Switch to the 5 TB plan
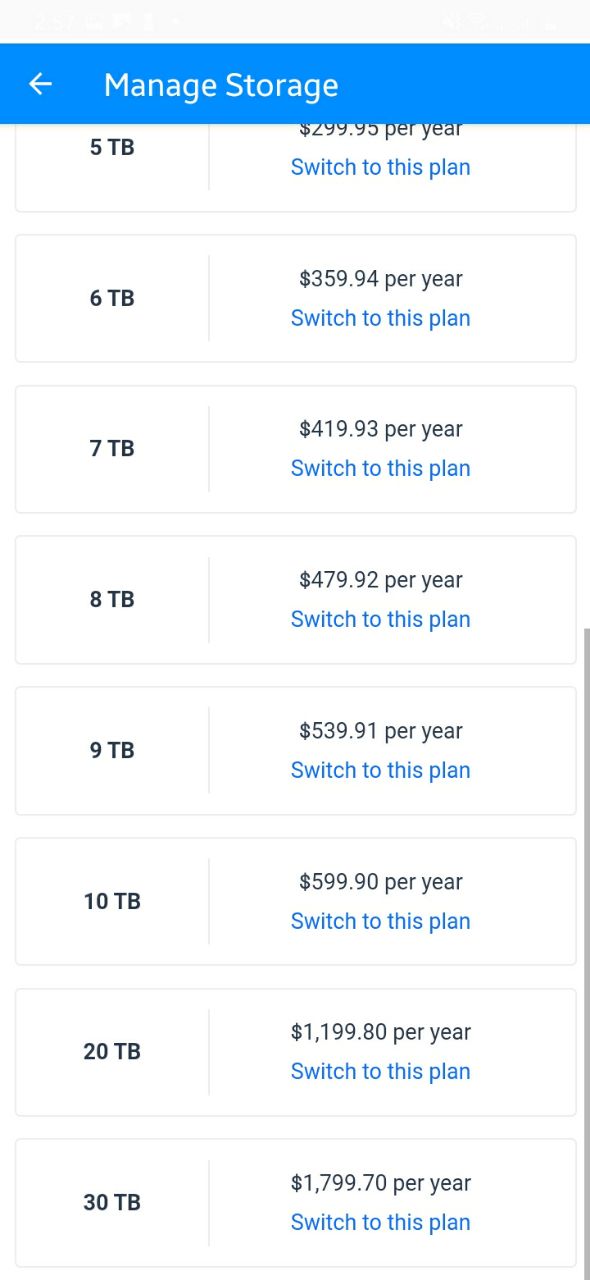This screenshot has width=590, height=1280. (380, 167)
